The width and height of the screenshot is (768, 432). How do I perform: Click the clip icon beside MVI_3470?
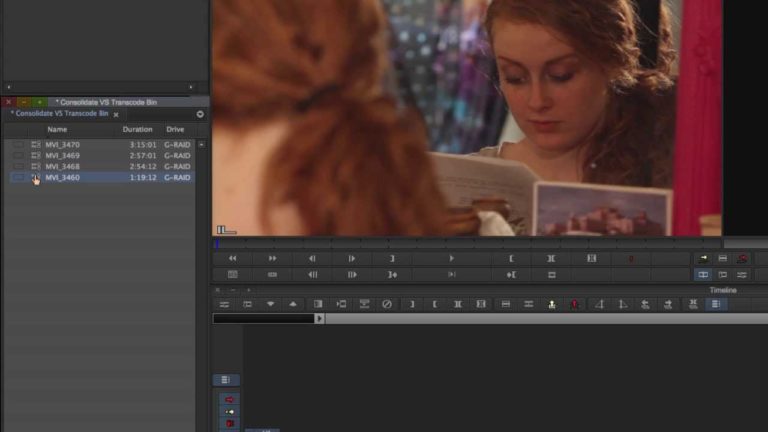(36, 144)
